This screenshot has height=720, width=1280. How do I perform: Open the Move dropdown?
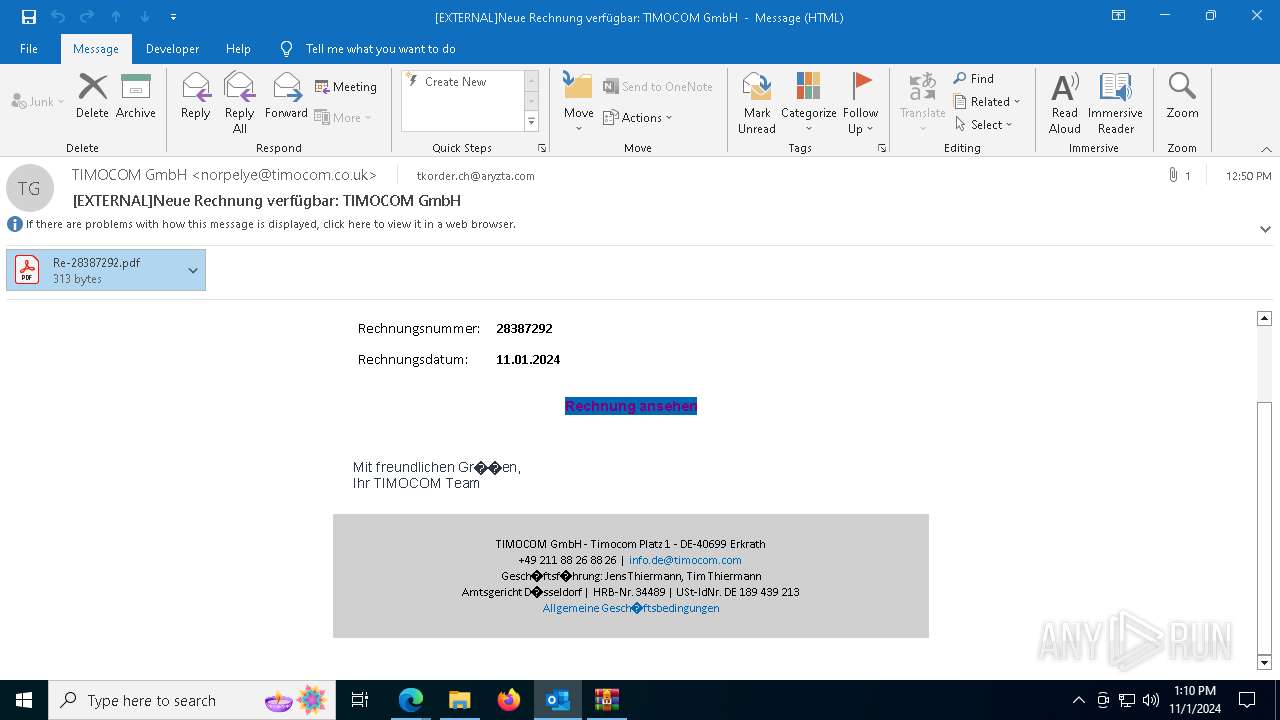coord(578,103)
